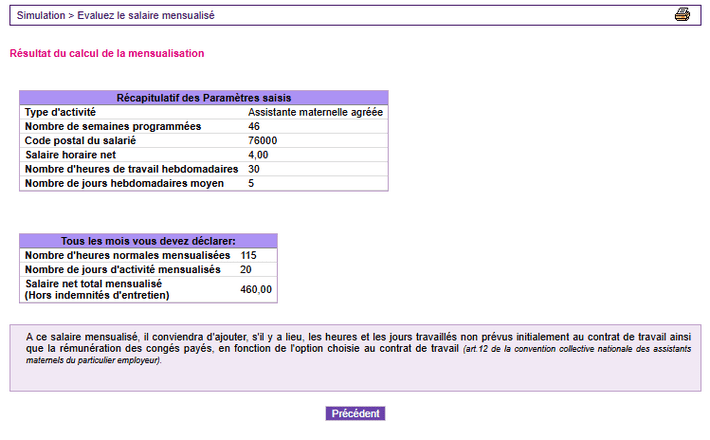Select the monthly salary value 460,00
Viewport: 710px width, 440px height.
click(x=256, y=289)
